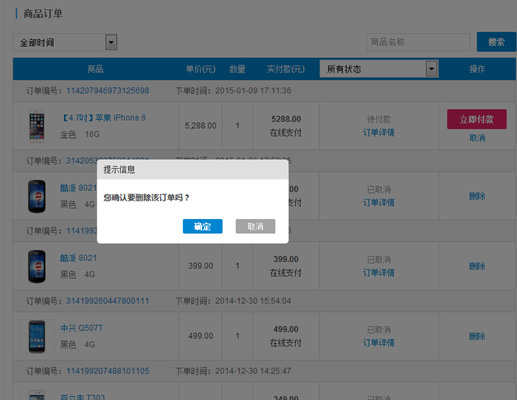Click the 5,288.00 unit price cell
517x400 pixels.
[200, 126]
